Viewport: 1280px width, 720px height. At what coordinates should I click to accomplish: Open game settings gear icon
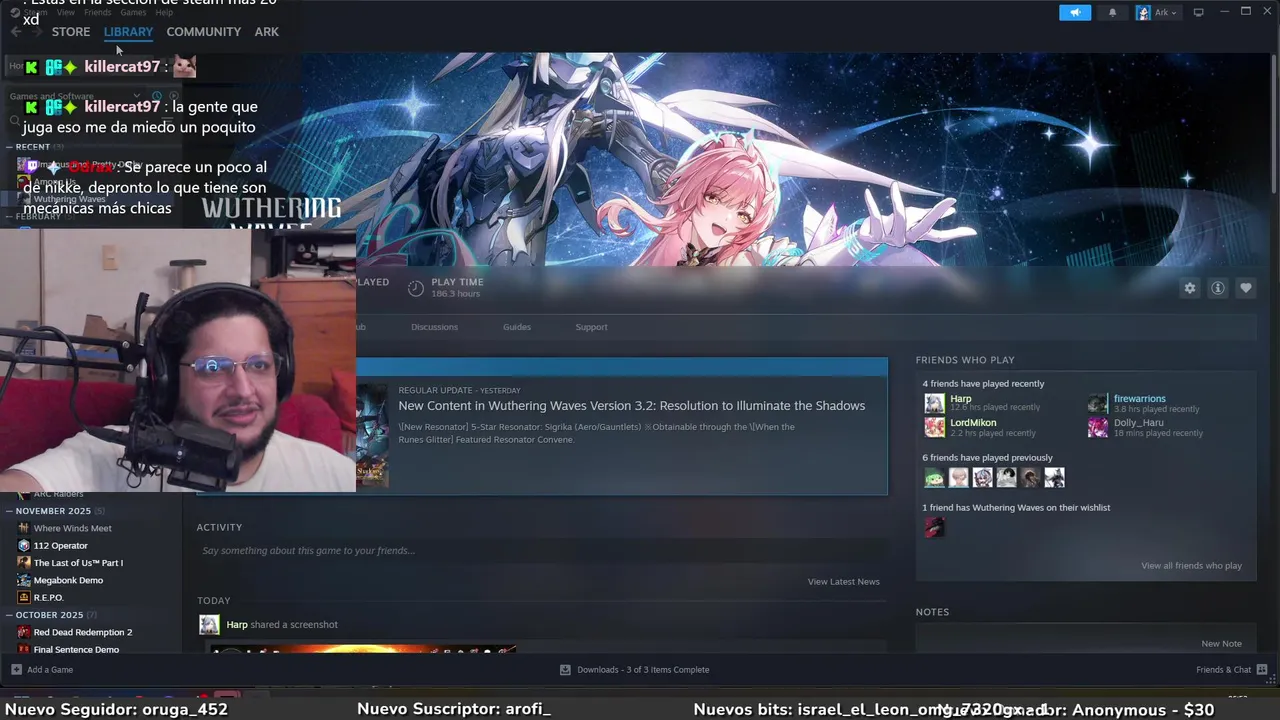coord(1190,288)
